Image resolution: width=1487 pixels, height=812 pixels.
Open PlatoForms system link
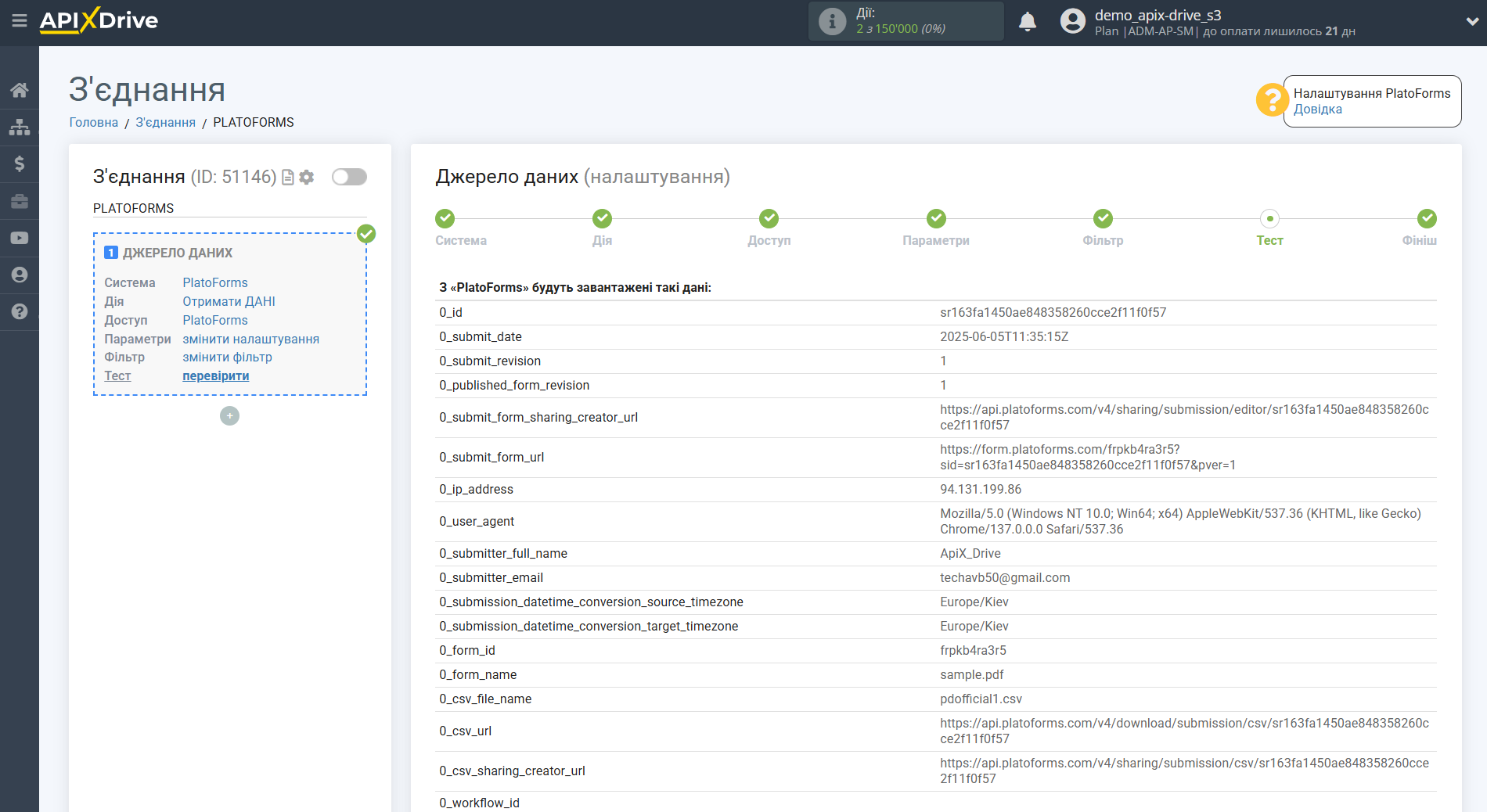click(x=215, y=282)
